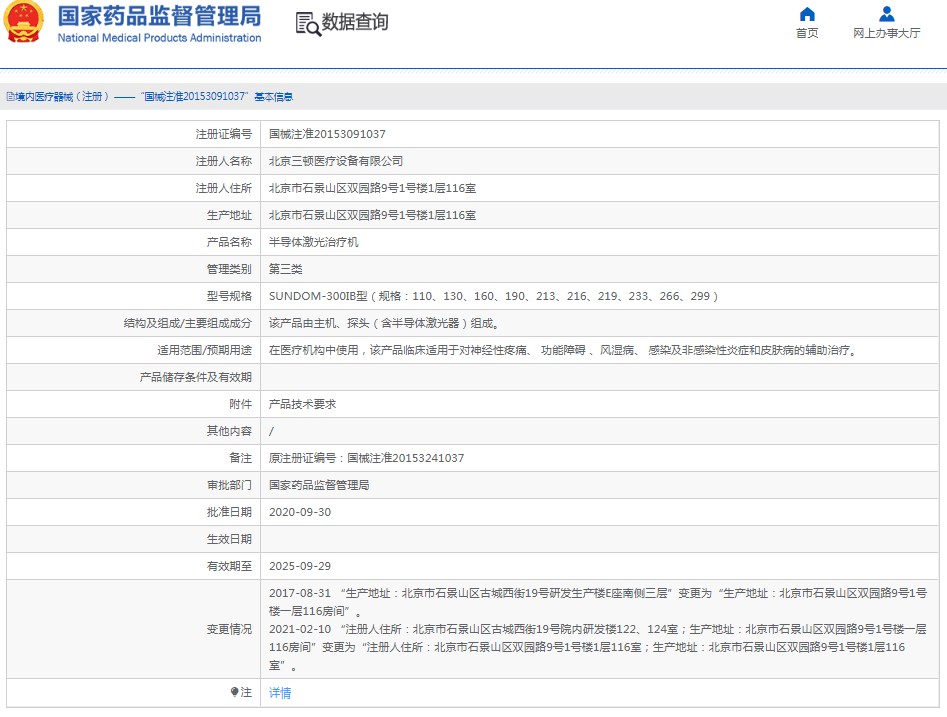Click the breadcrumb document icon before 境内医疗器械
Screen dimensions: 947x717
click(10, 97)
